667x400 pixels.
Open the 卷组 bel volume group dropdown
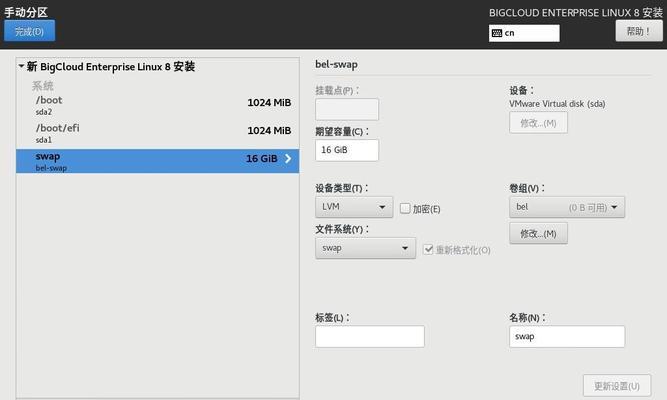(567, 207)
